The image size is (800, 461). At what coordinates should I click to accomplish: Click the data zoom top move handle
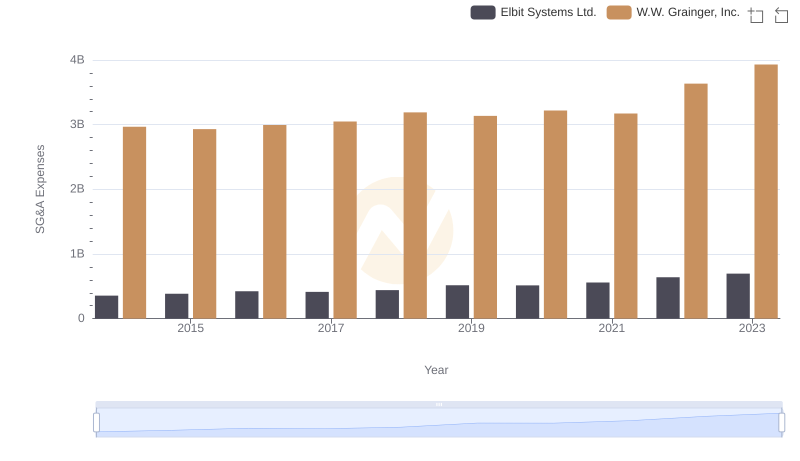click(x=439, y=404)
